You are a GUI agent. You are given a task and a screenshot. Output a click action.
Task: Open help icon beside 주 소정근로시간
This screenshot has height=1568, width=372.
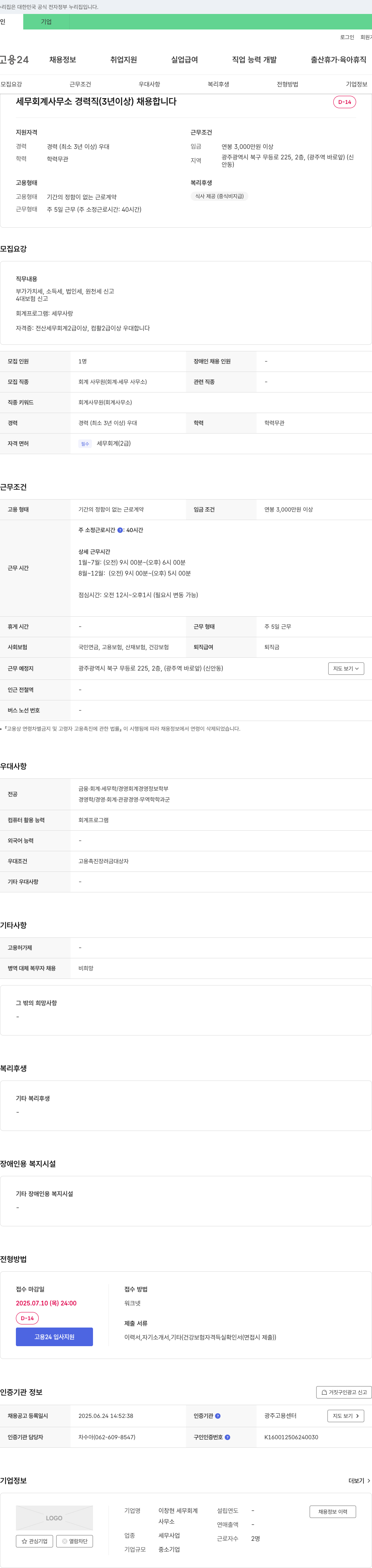pyautogui.click(x=120, y=530)
